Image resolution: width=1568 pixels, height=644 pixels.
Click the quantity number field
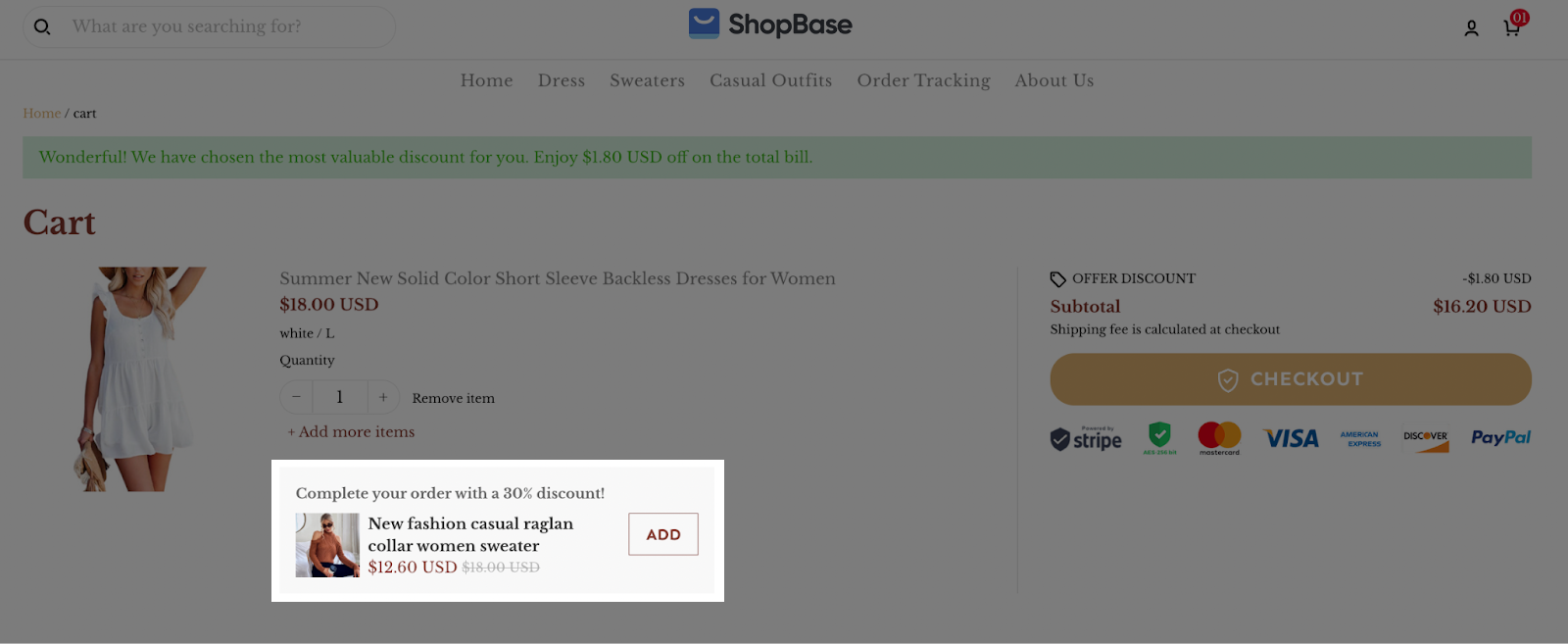click(340, 397)
